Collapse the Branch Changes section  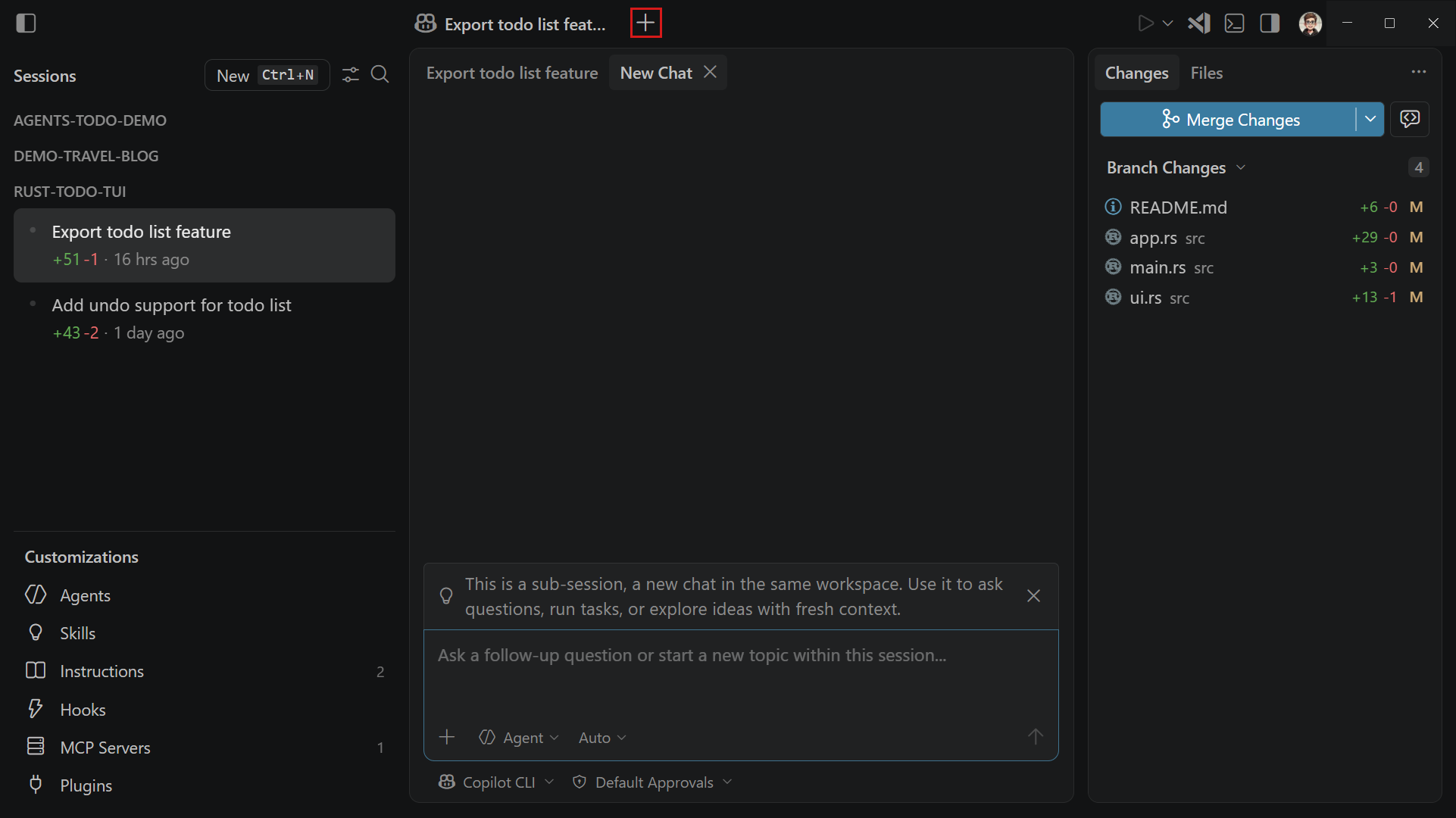pyautogui.click(x=1241, y=167)
